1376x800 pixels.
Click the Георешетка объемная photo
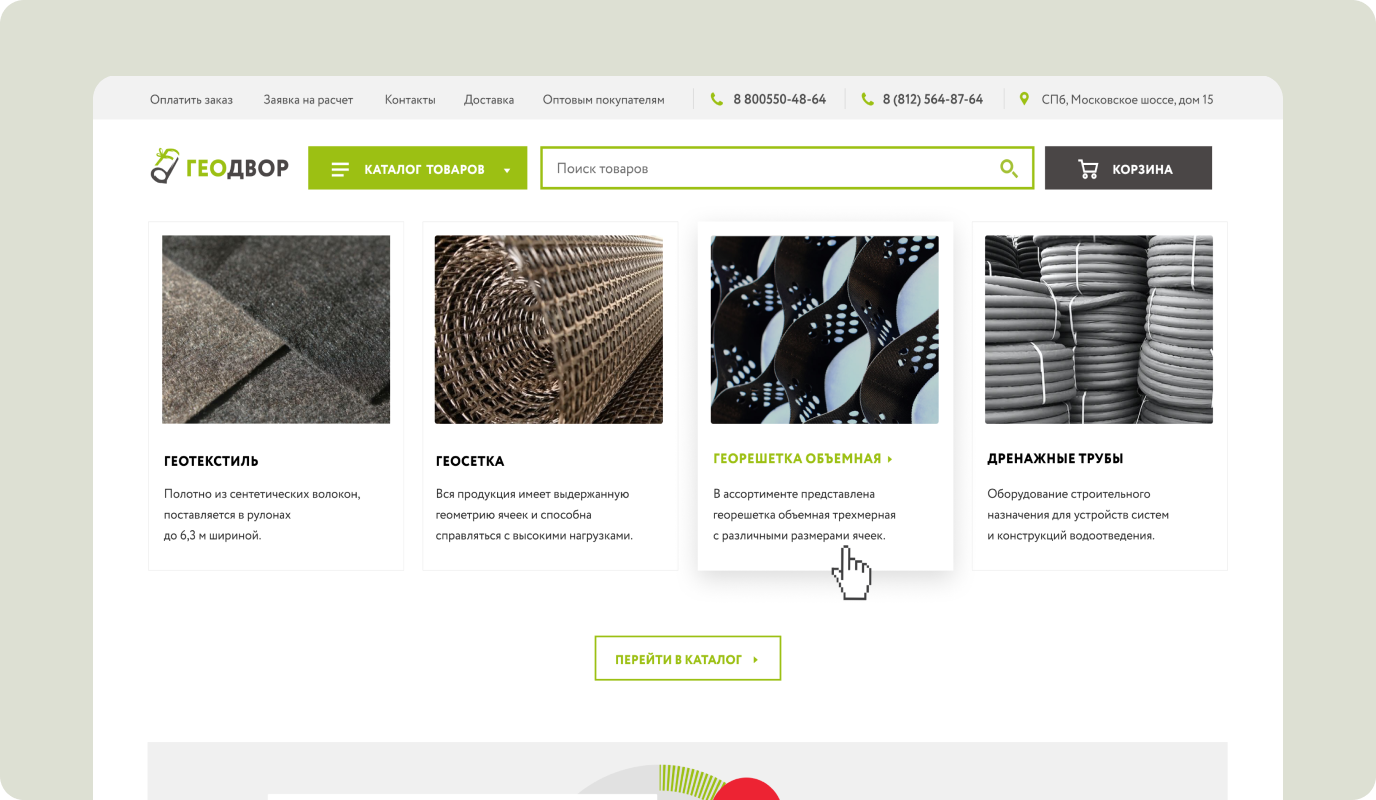[x=825, y=329]
